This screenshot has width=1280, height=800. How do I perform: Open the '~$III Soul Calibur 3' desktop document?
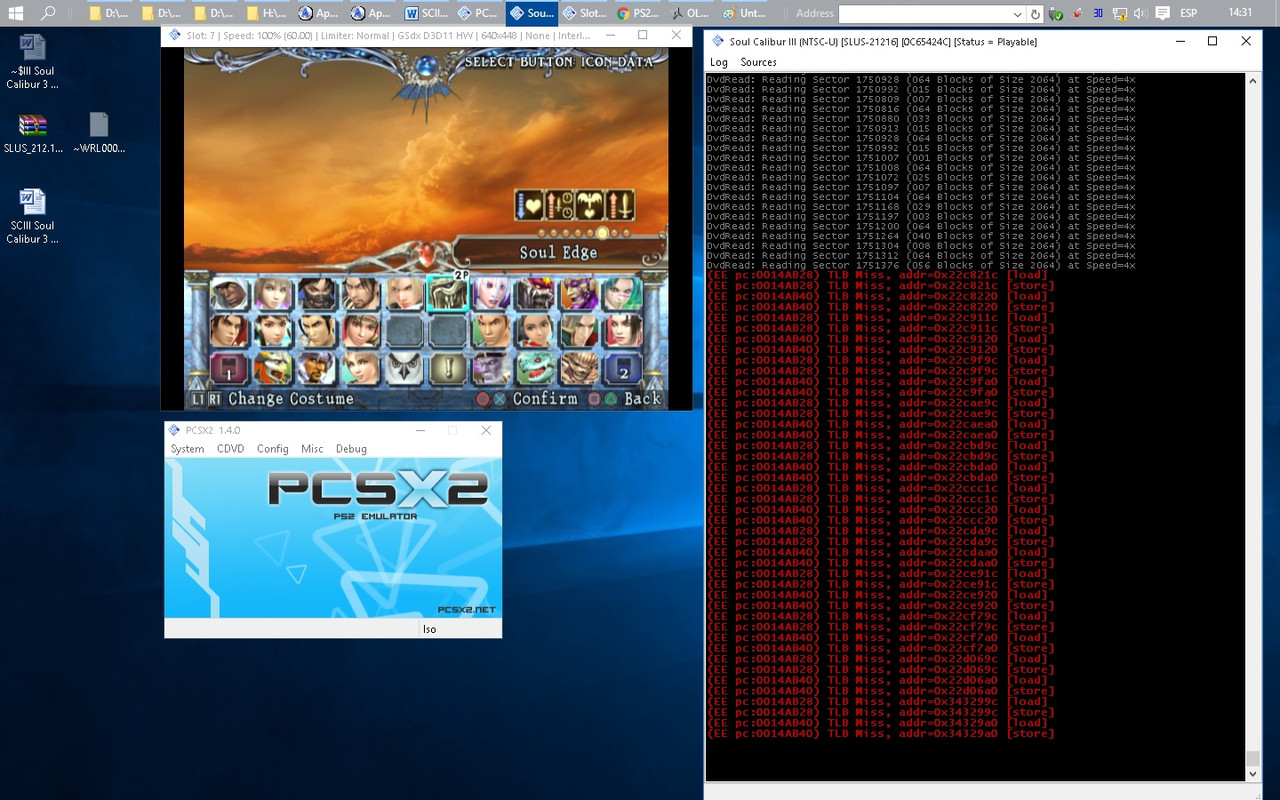(32, 61)
